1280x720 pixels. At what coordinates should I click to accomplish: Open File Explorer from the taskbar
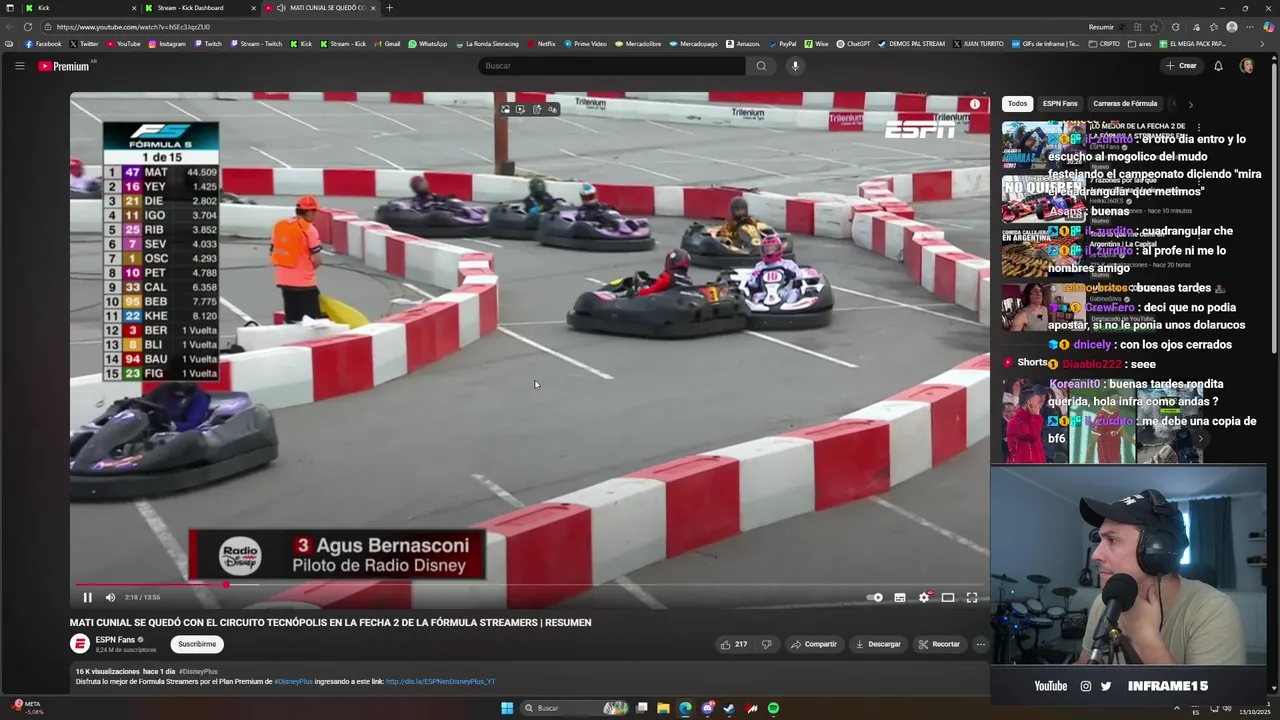point(663,708)
